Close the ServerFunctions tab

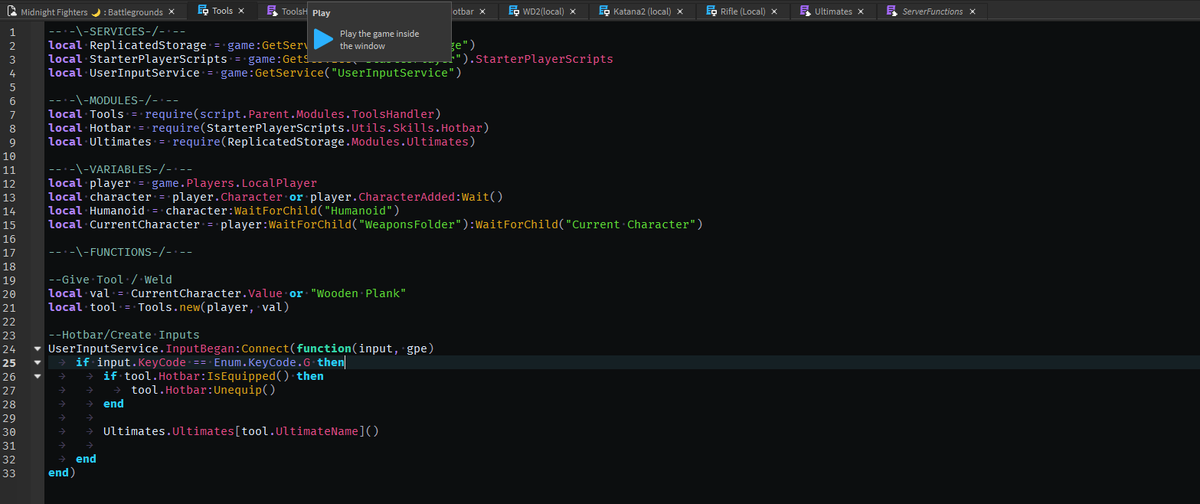[x=972, y=12]
